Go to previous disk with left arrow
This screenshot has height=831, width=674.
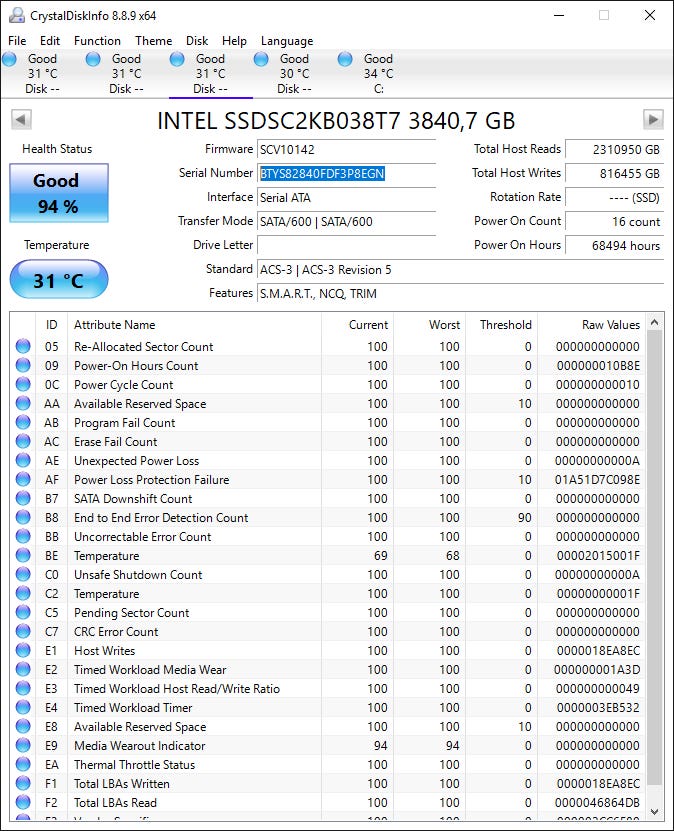(21, 119)
